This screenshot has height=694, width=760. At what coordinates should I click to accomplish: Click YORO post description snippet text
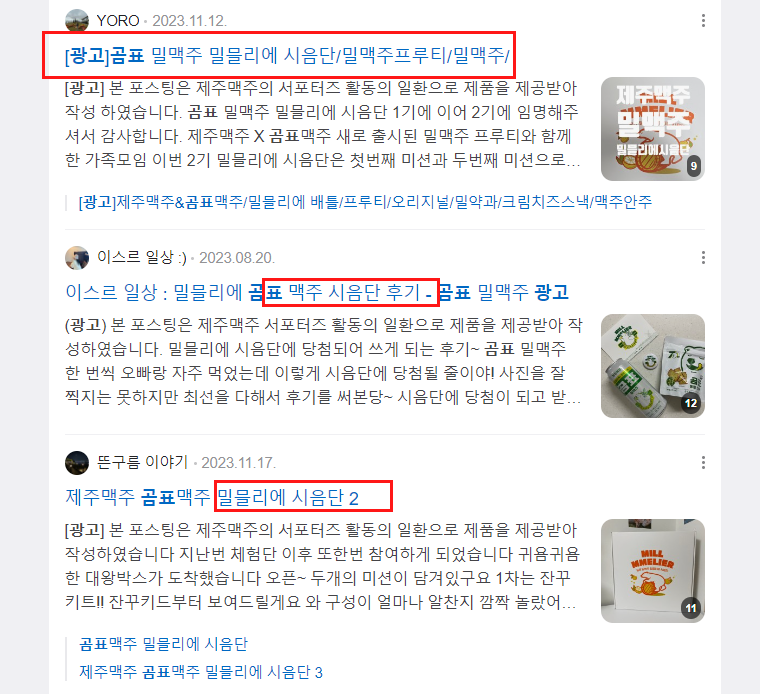coord(323,124)
